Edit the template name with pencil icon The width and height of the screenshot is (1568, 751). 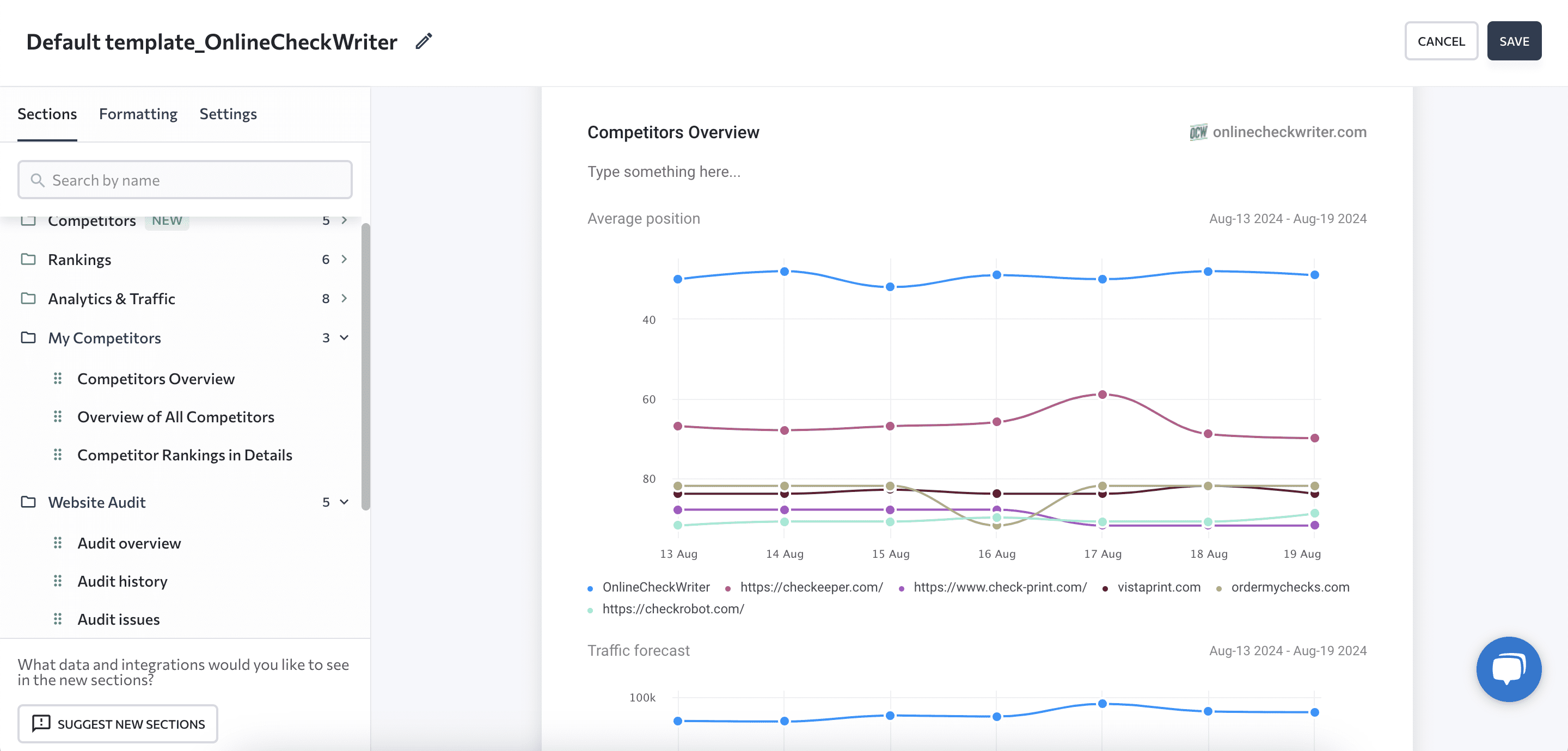(x=424, y=41)
